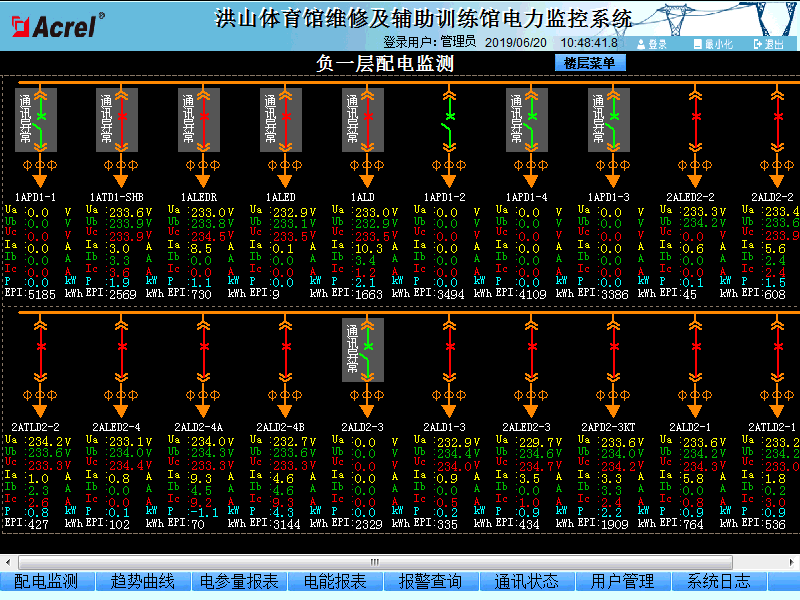This screenshot has width=800, height=600.
Task: Switch to 配电监测 tab
Action: (x=46, y=581)
